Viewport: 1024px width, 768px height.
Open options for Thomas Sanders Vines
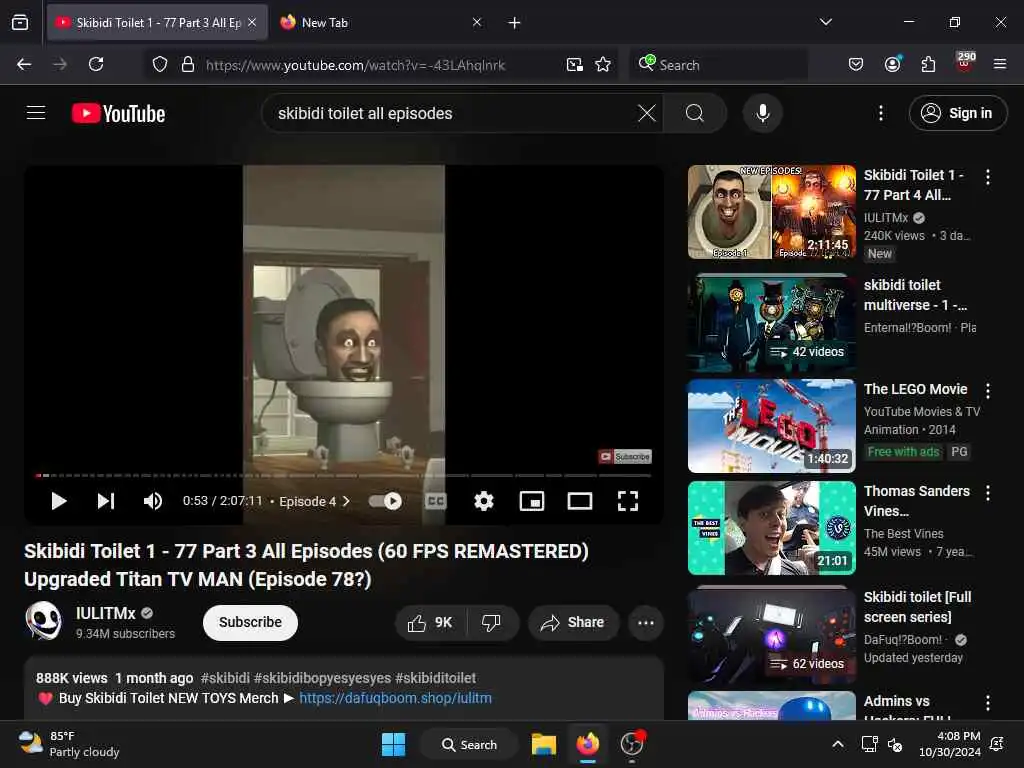(x=987, y=493)
